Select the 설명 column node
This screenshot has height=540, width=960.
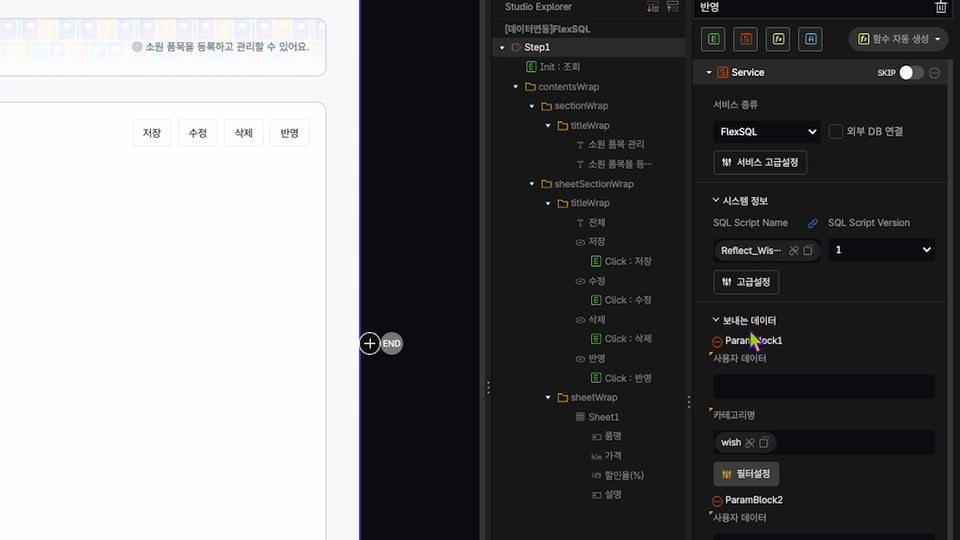click(607, 494)
